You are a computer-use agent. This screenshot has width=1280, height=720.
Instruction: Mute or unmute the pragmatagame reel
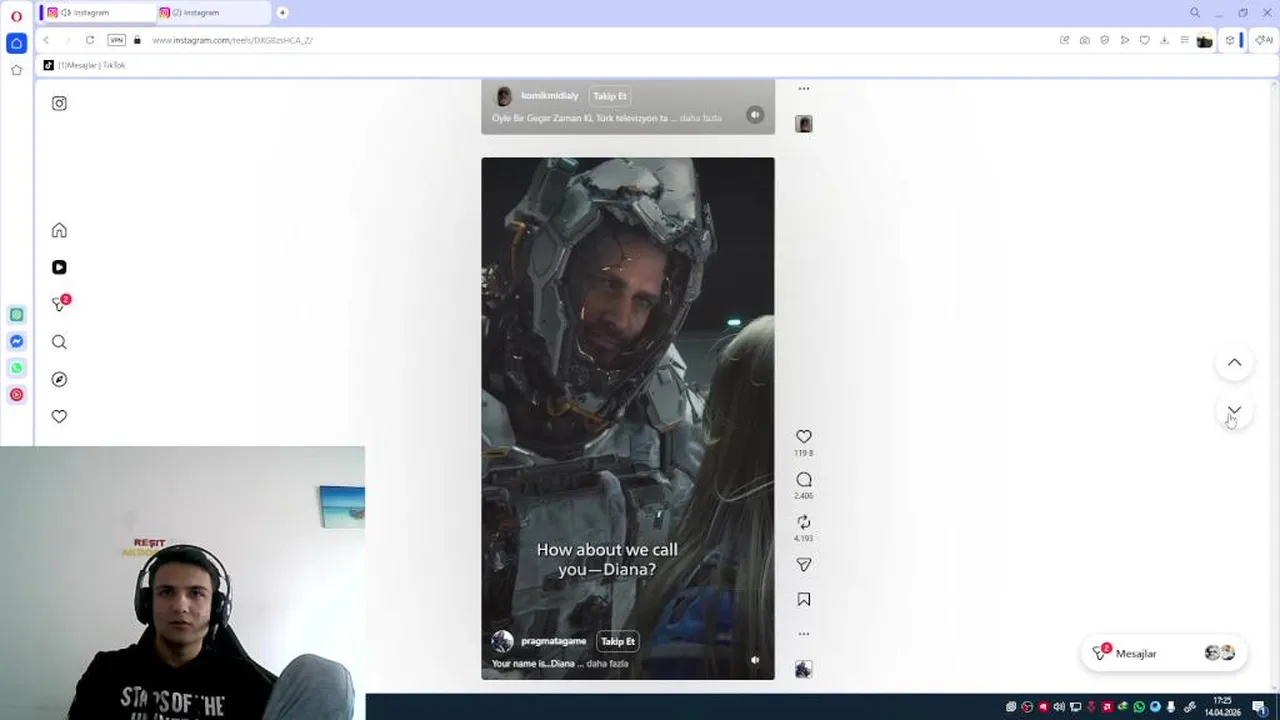point(755,660)
